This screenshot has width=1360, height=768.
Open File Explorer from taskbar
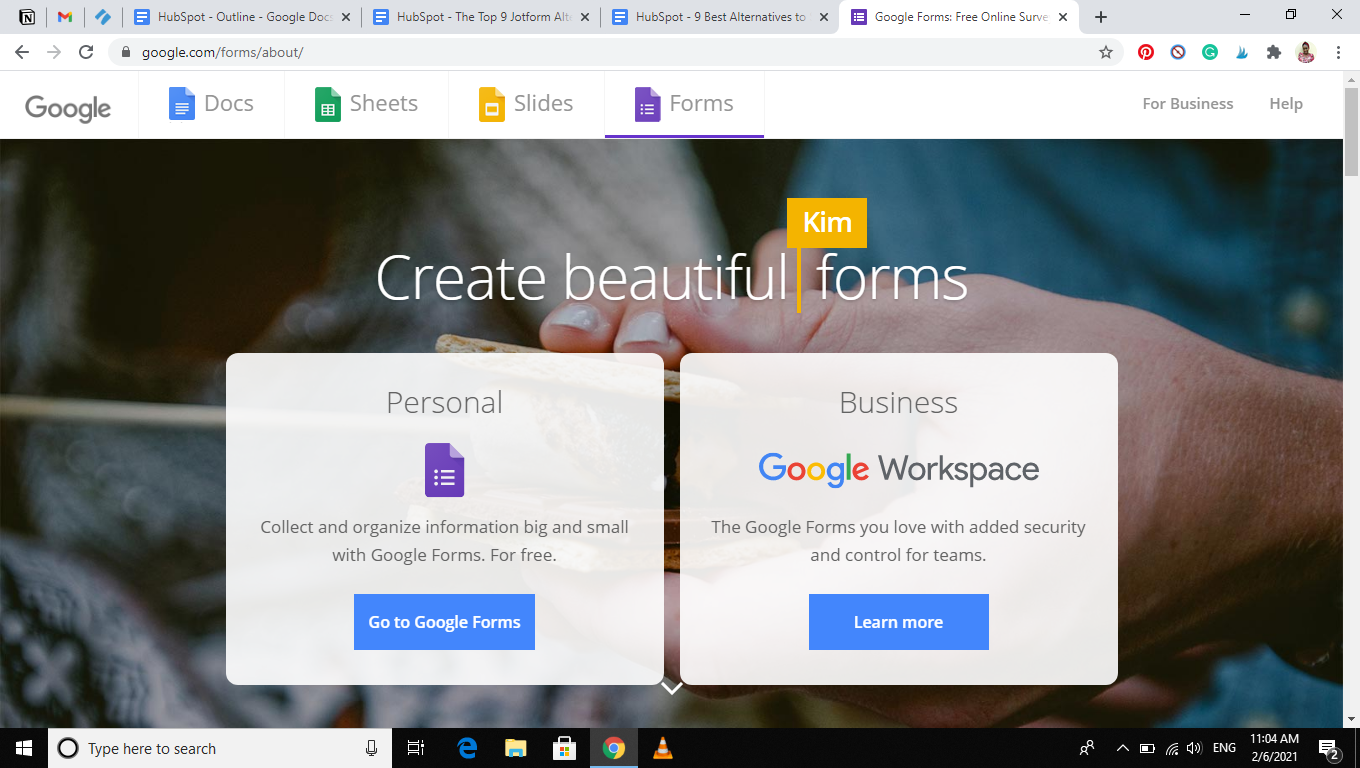coord(515,748)
